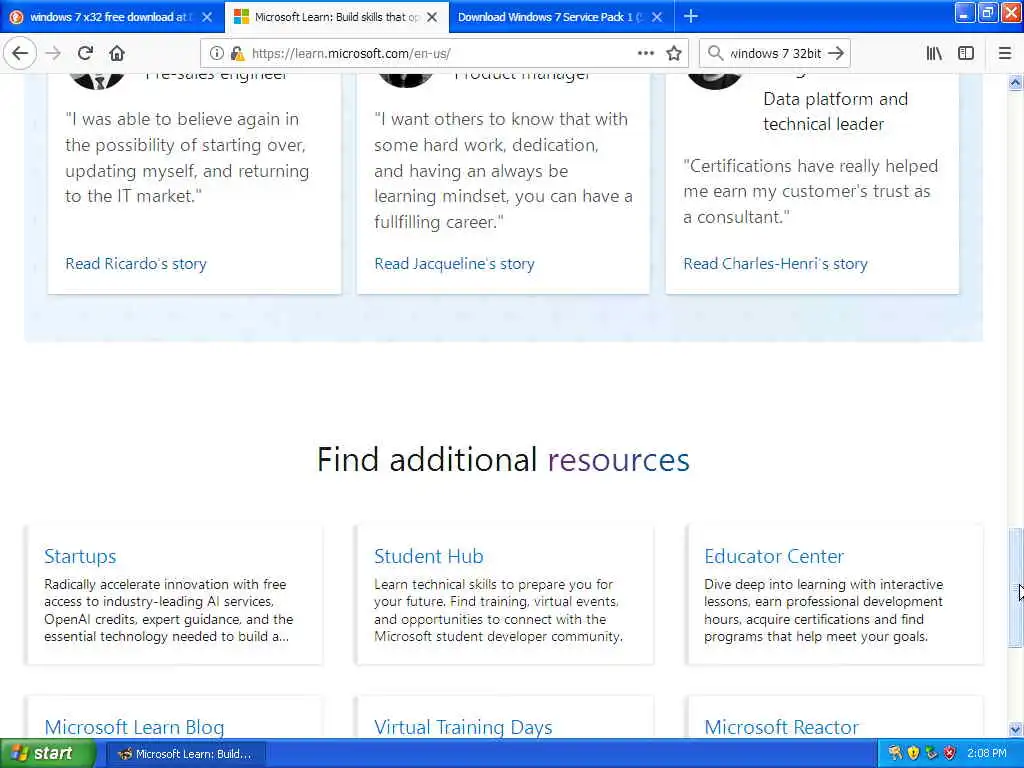Open the Library icon in toolbar
This screenshot has height=768, width=1024.
coord(934,54)
